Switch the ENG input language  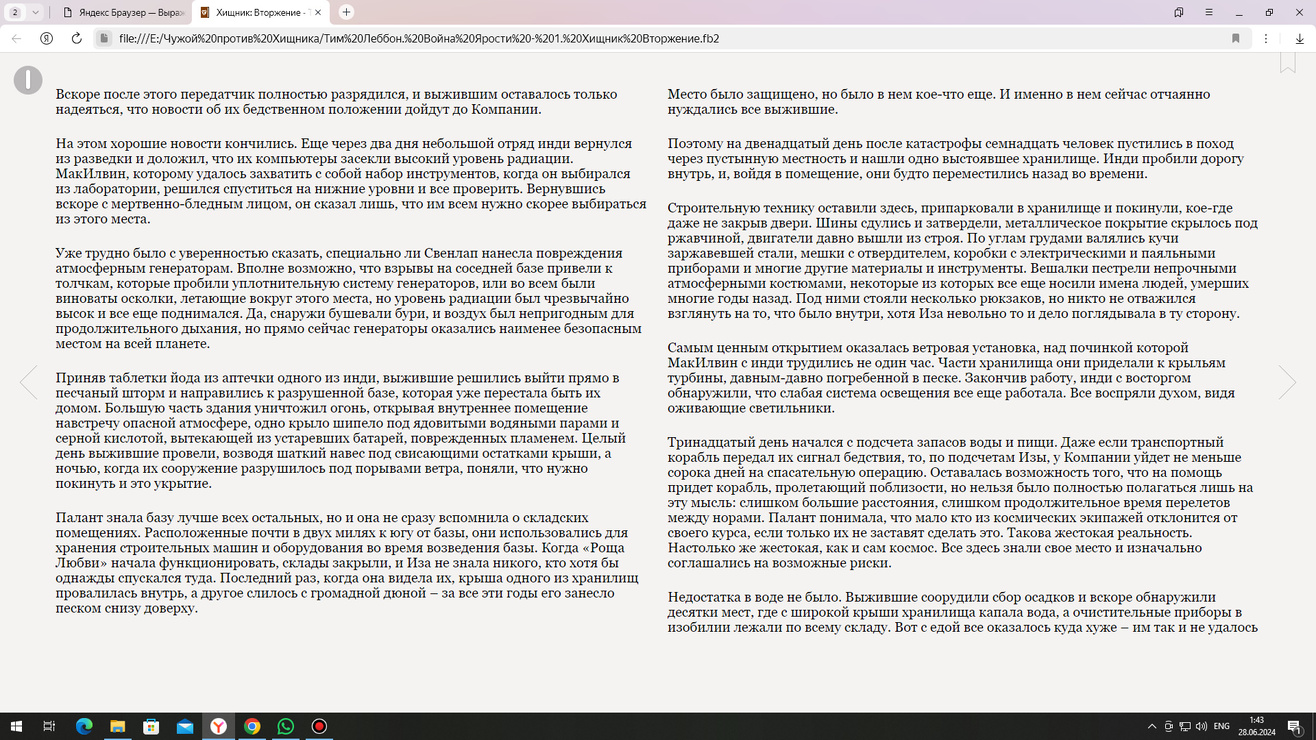1221,727
